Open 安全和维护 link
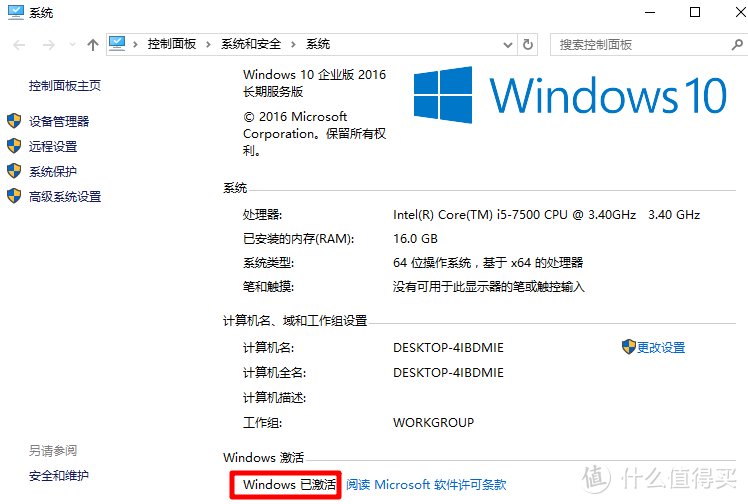 59,475
